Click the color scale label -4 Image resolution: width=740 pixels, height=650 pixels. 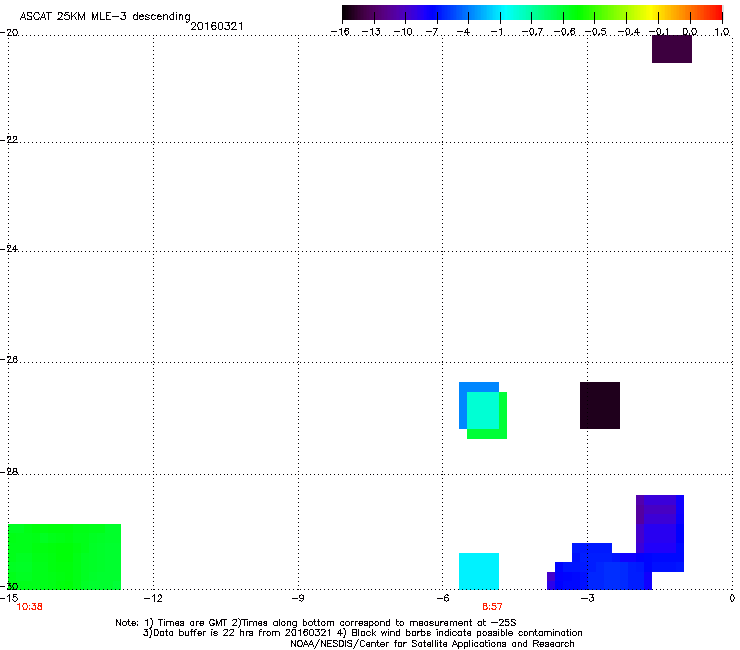click(x=463, y=32)
